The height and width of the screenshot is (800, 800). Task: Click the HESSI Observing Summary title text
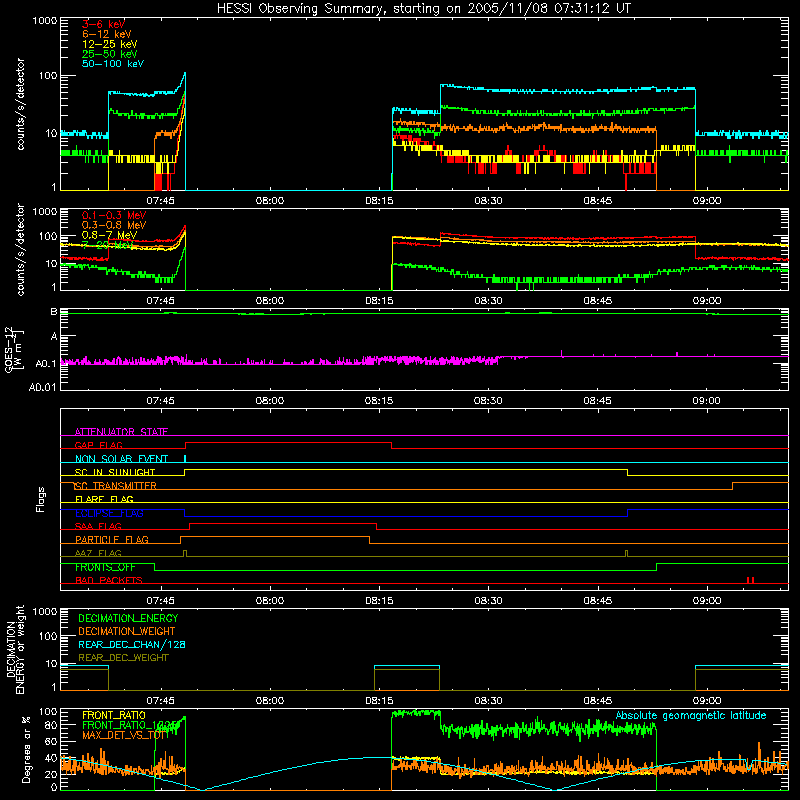point(424,9)
